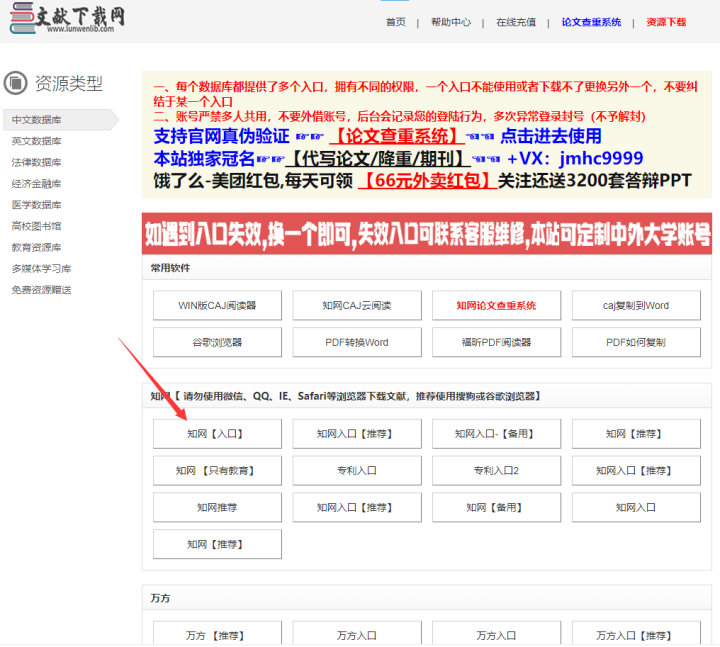Open 帮助中心 navigation item
This screenshot has height=647, width=720.
click(x=451, y=22)
